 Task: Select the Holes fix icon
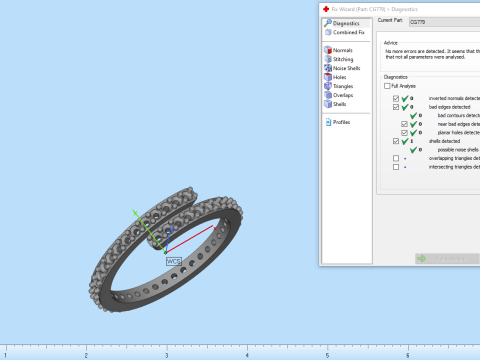(x=328, y=77)
